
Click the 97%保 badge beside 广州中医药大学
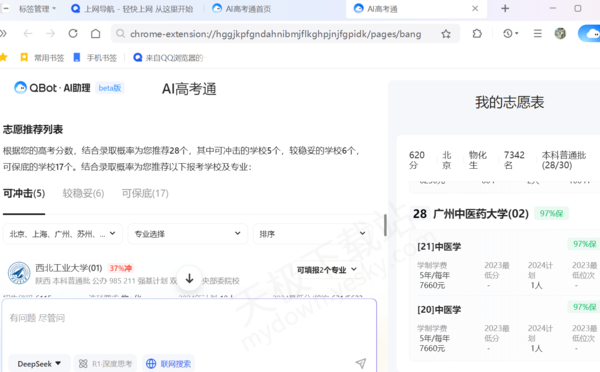point(551,214)
